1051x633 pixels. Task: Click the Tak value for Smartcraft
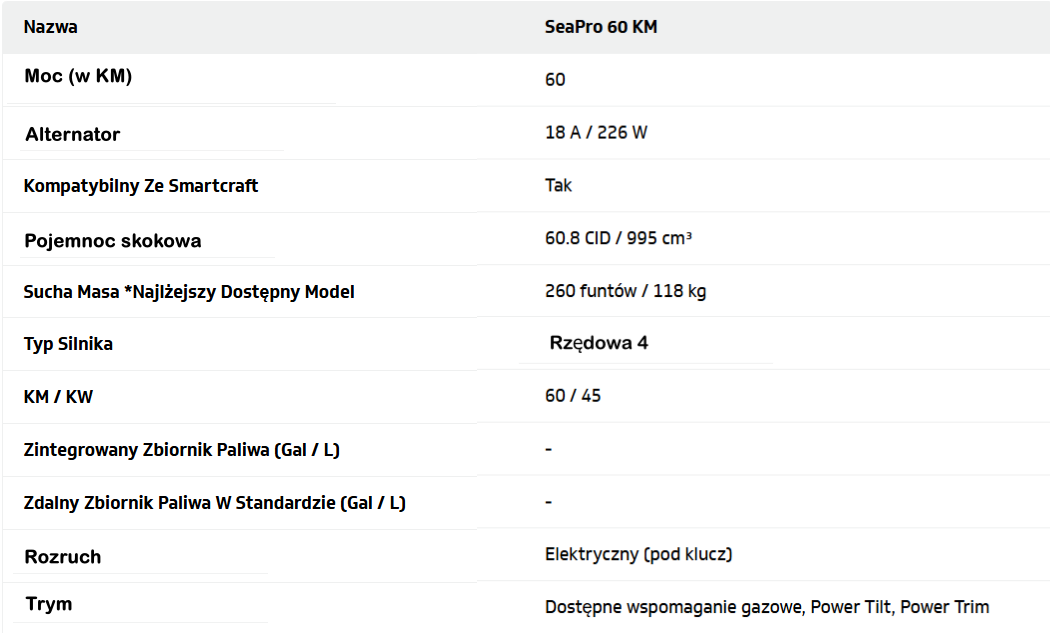coord(558,185)
